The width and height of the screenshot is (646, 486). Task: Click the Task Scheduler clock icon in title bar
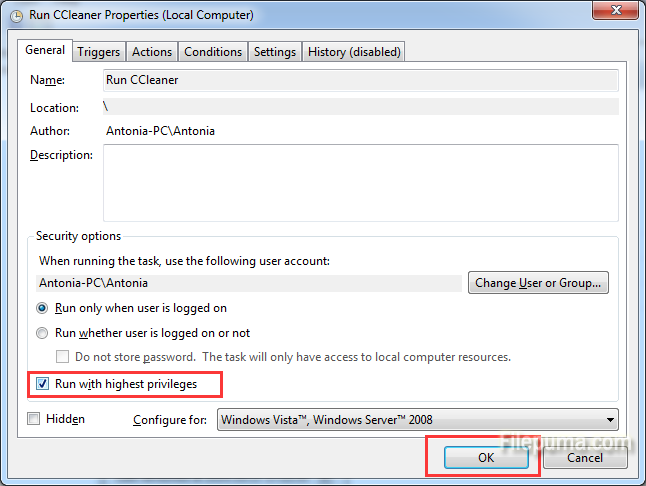(x=16, y=16)
